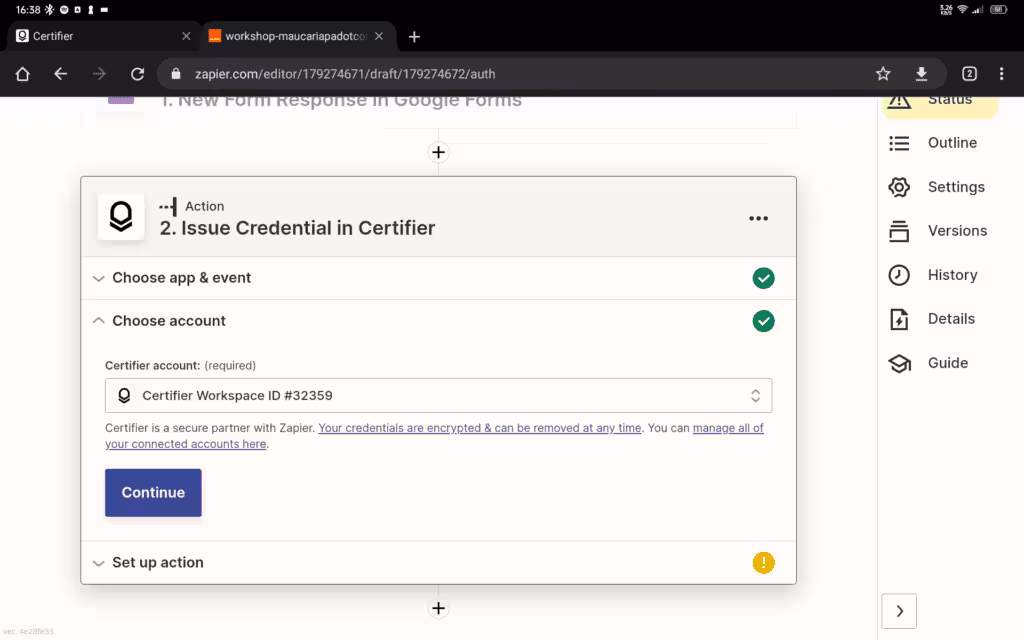This screenshot has height=640, width=1024.
Task: Click the yellow warning icon on Set up action
Action: (763, 562)
